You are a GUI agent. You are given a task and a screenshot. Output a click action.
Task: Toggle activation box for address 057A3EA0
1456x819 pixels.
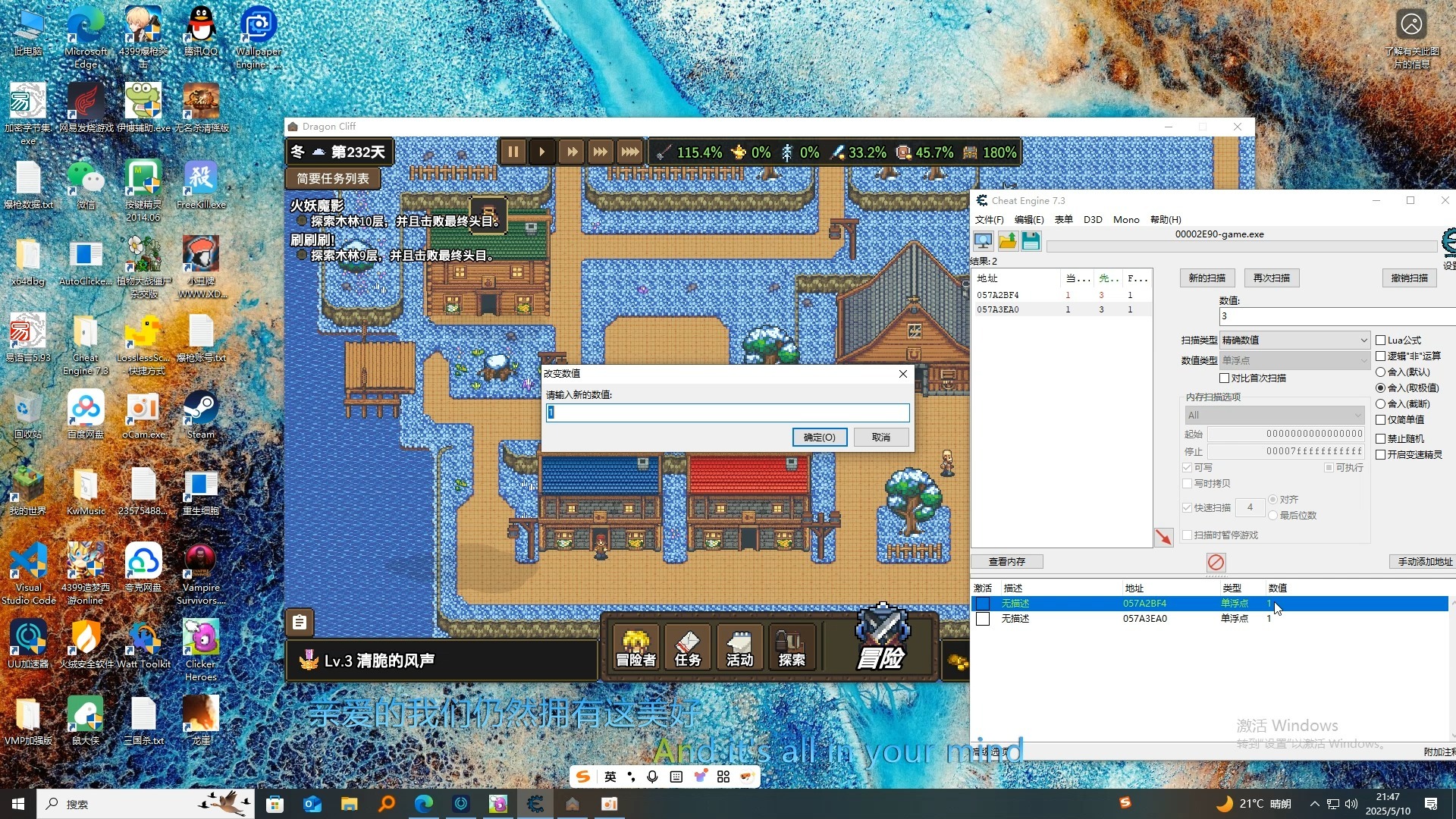tap(983, 619)
